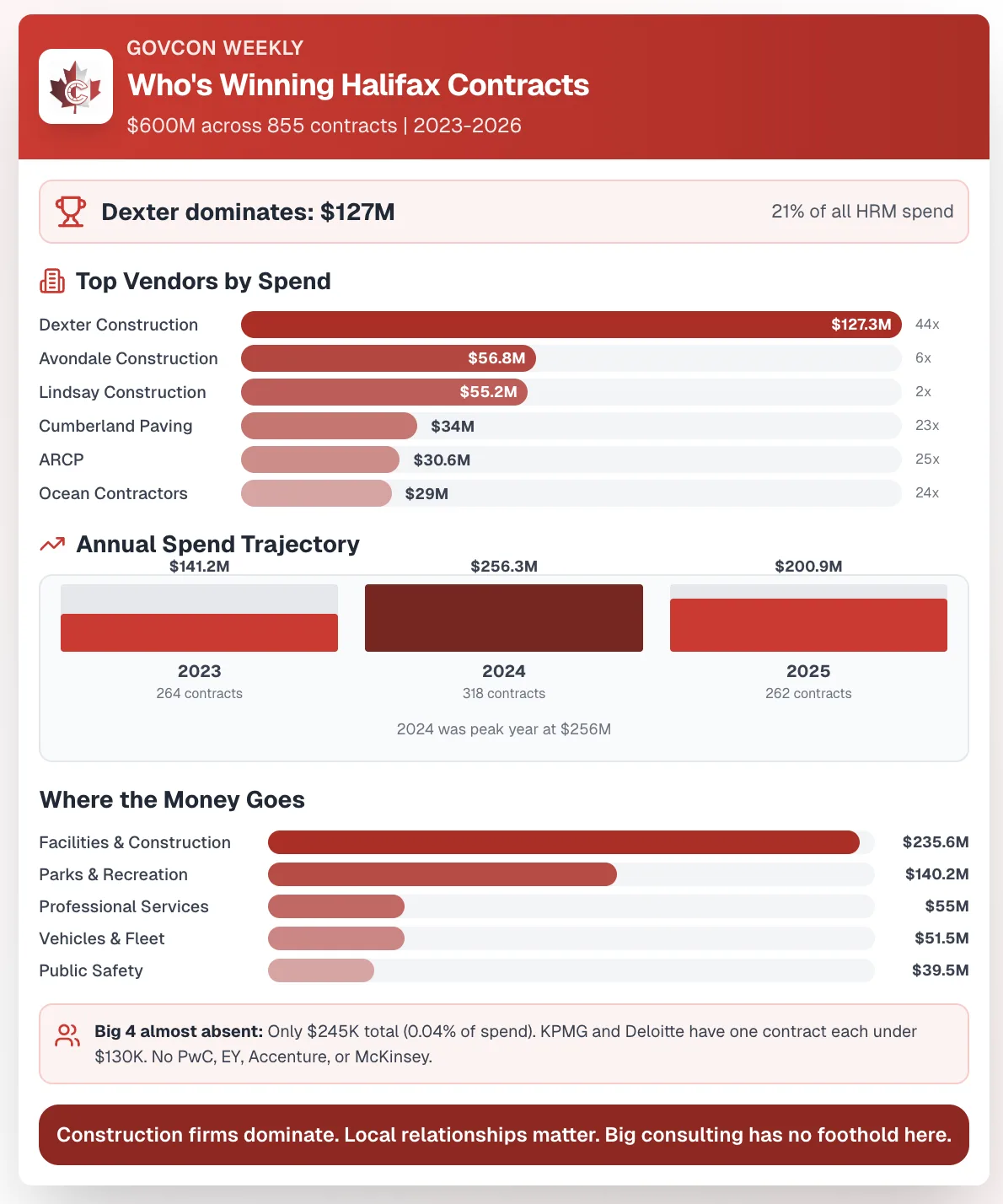Click the '264 contracts' label
Viewport: 1003px width, 1204px height.
click(199, 694)
